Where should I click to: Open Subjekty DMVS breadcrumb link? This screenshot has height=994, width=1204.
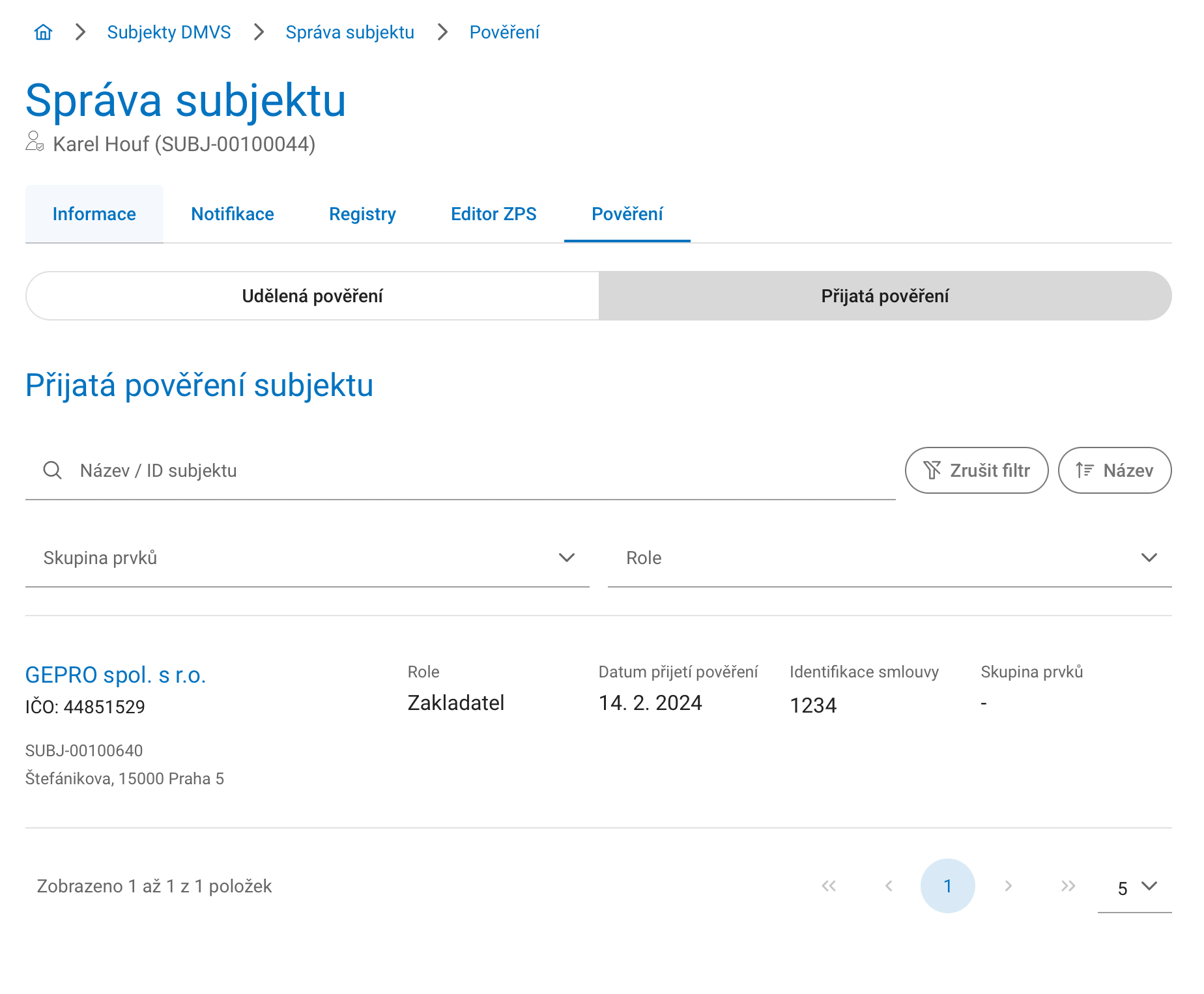[x=169, y=32]
